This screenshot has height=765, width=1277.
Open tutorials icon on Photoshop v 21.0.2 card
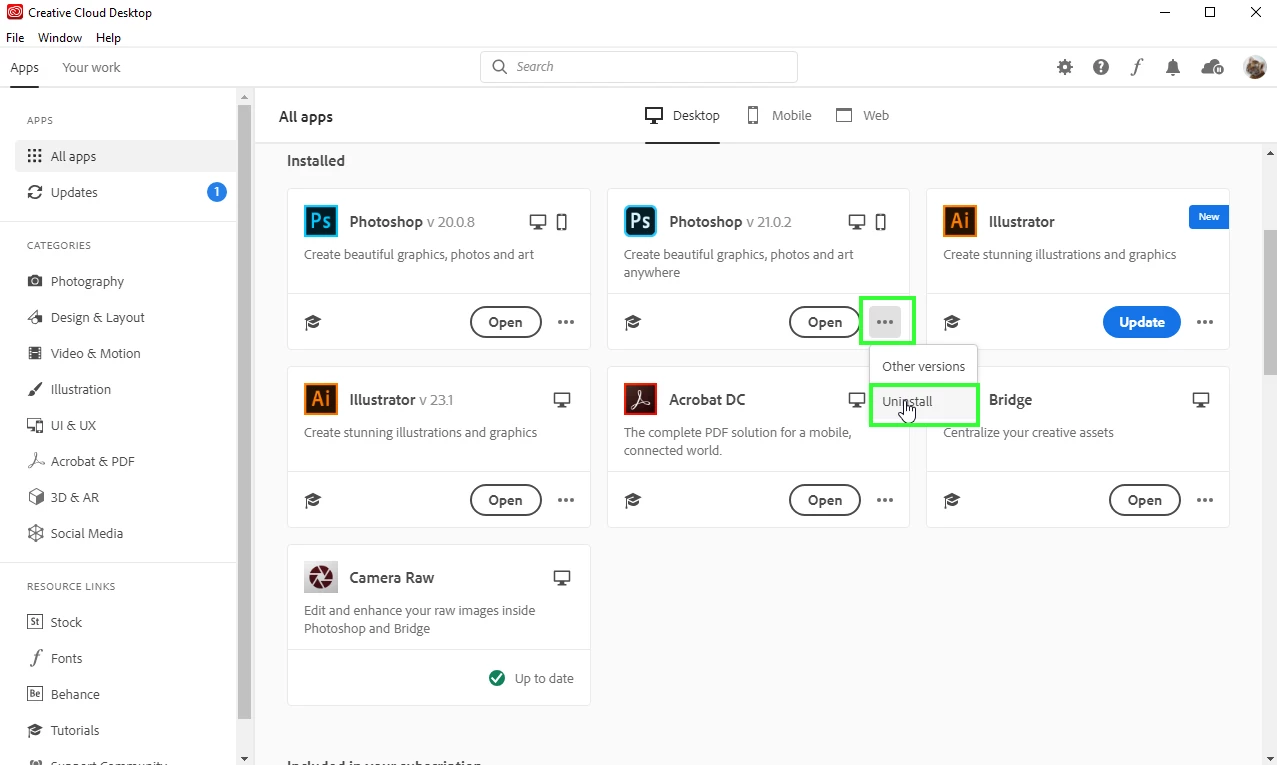click(x=633, y=322)
